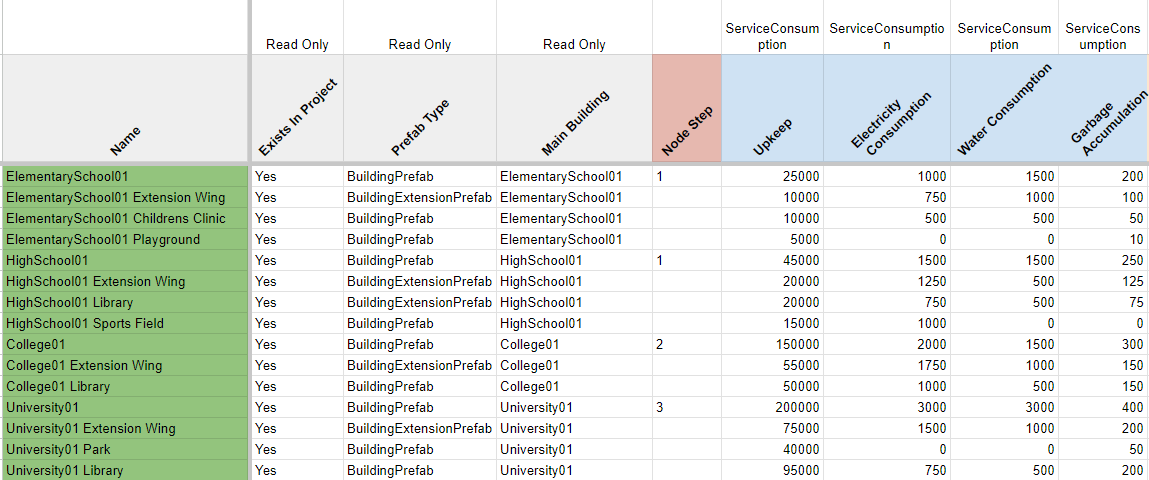Select the Water Consumption header cell
This screenshot has height=480, width=1149.
[1004, 109]
